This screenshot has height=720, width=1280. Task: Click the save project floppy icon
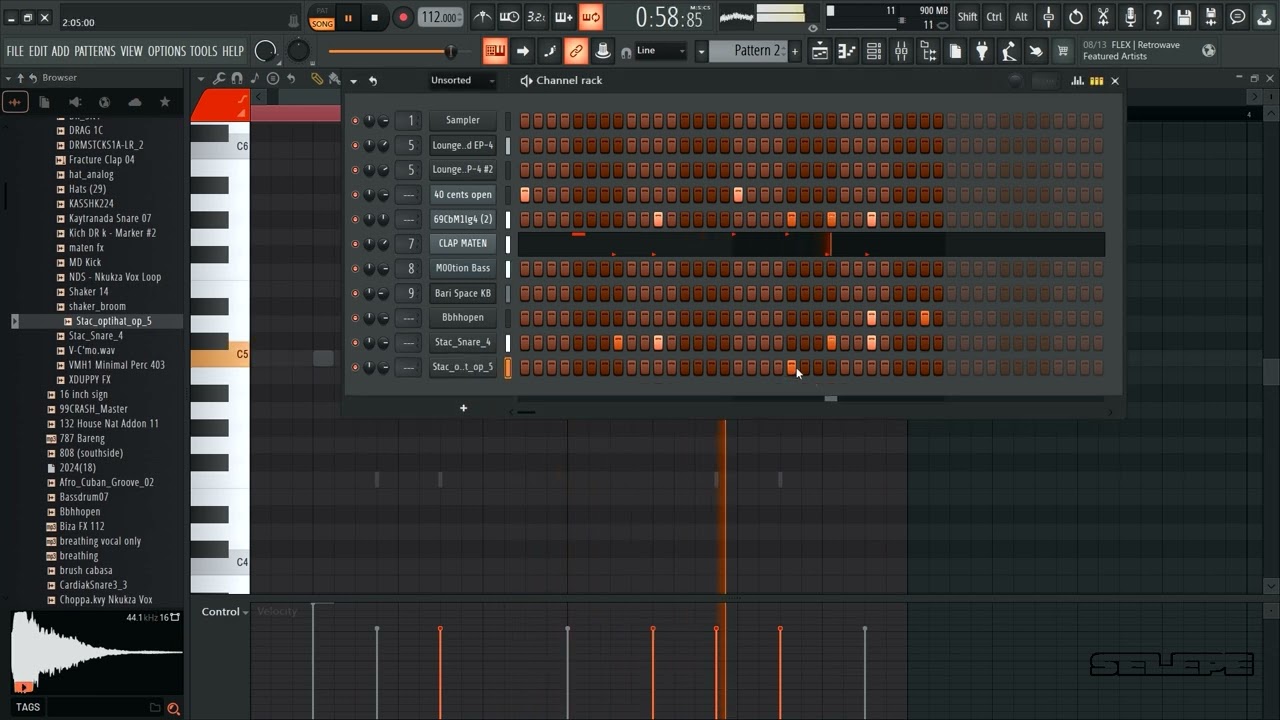coord(1184,17)
